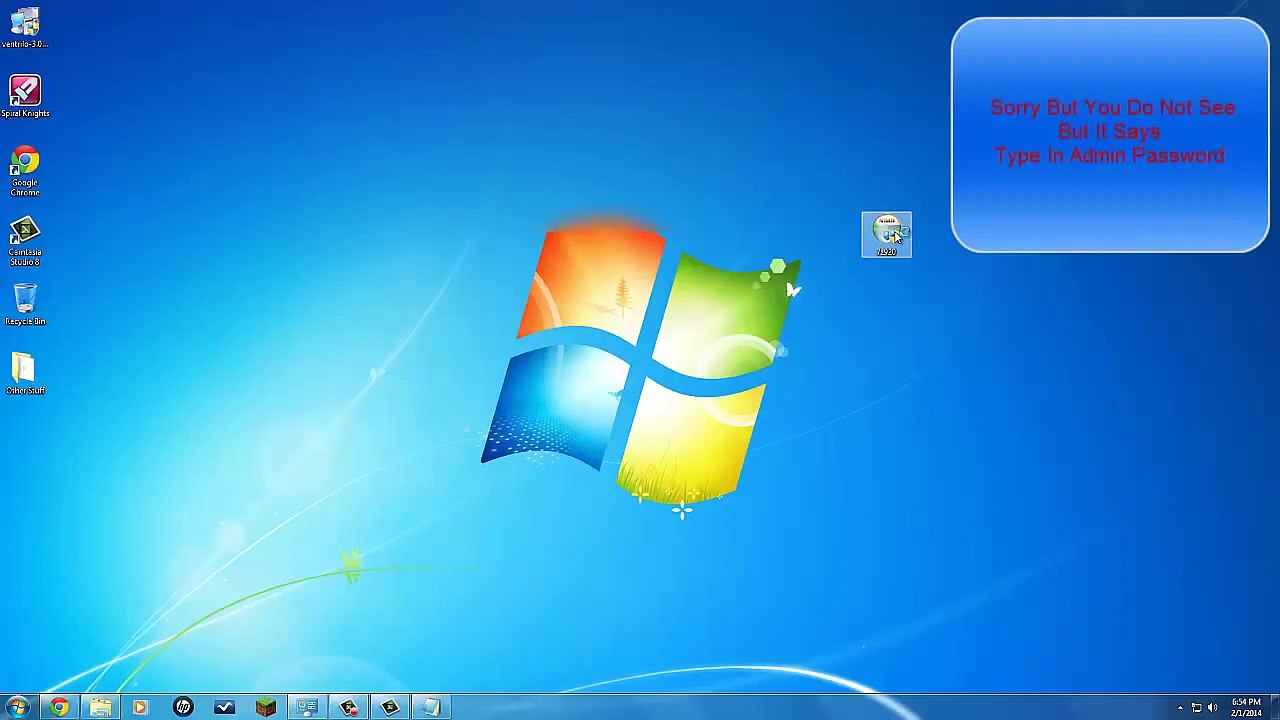This screenshot has width=1280, height=720.
Task: Click the 6:54 PM taskbar clock
Action: 1246,707
